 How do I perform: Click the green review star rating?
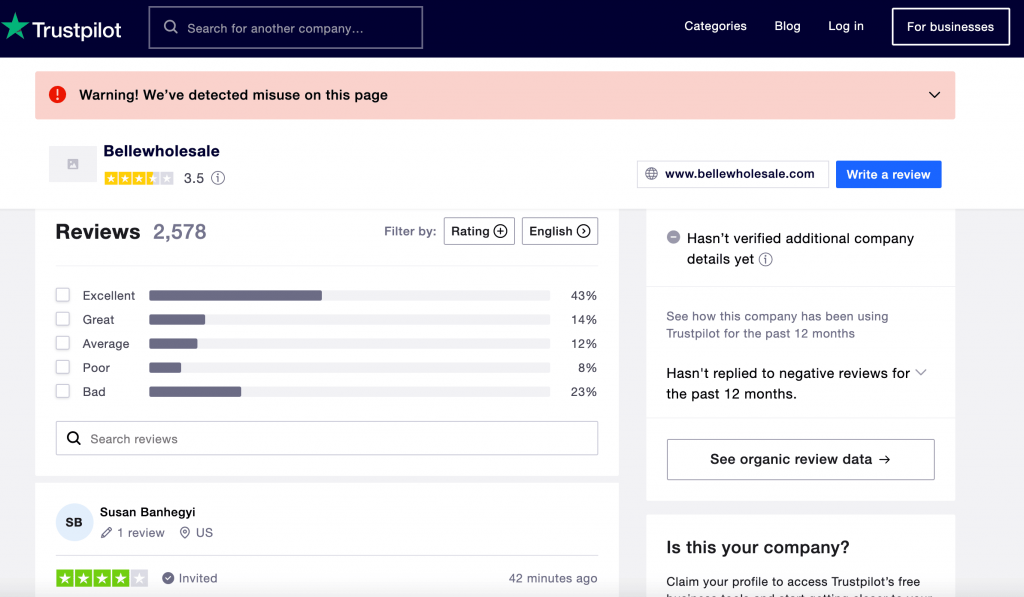[102, 578]
